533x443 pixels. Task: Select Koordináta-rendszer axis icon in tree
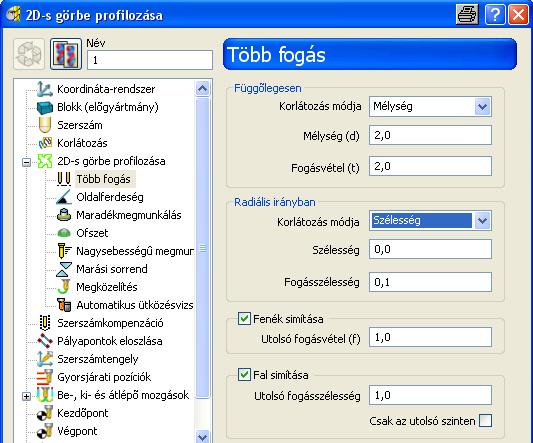click(45, 89)
